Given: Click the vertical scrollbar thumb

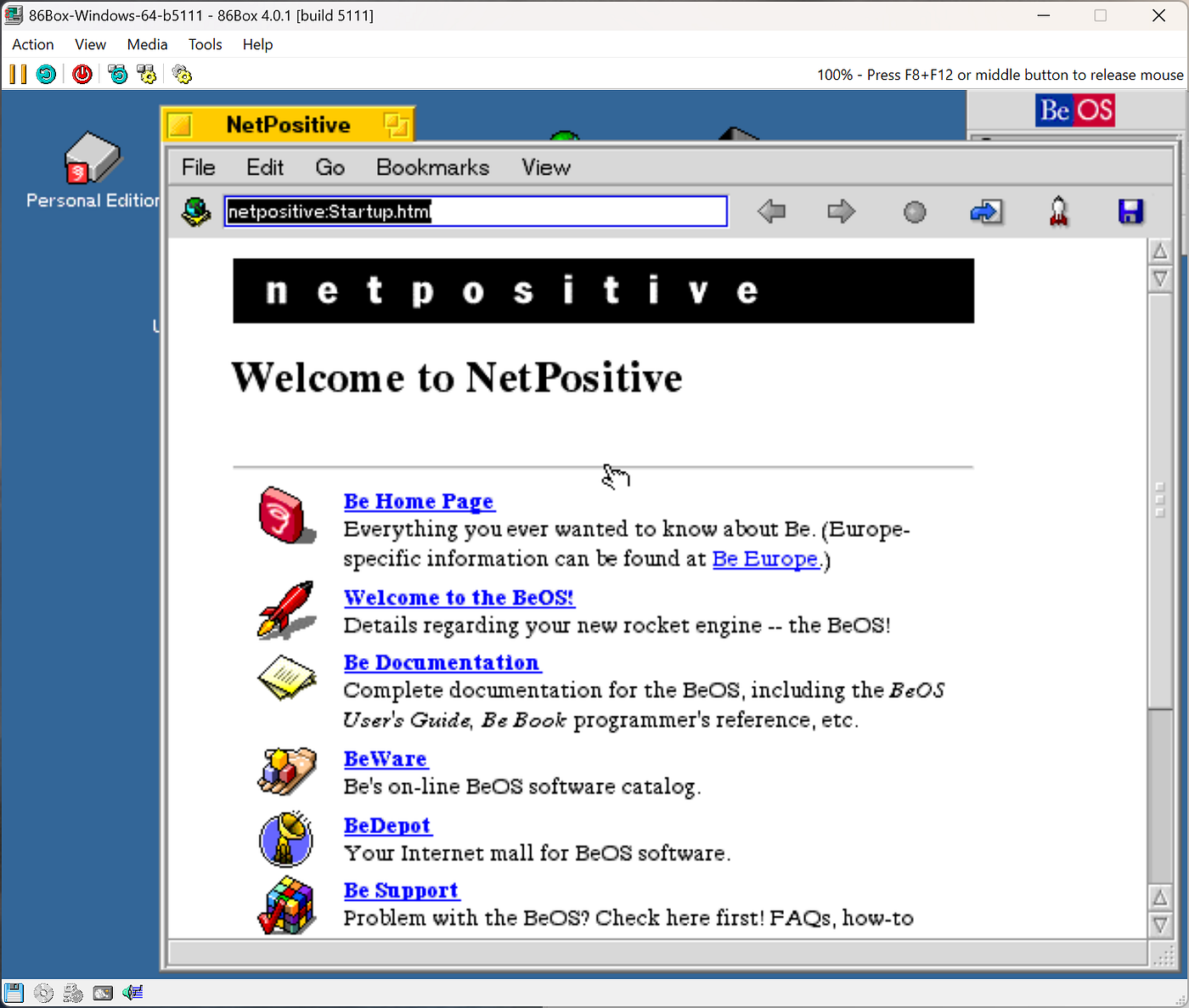Looking at the screenshot, I should (x=1160, y=501).
